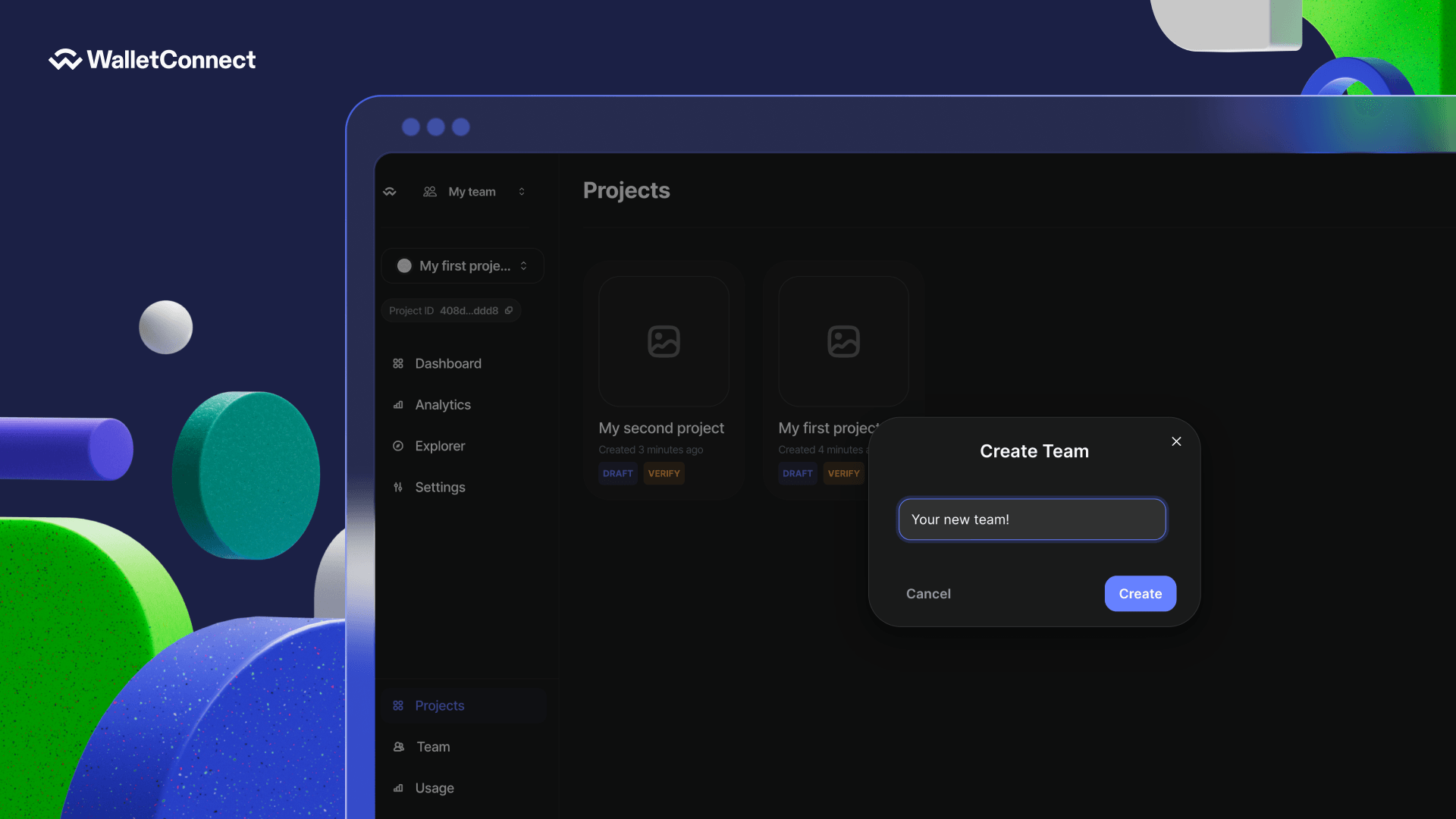Open the Projects menu item
The width and height of the screenshot is (1456, 819).
coord(439,706)
